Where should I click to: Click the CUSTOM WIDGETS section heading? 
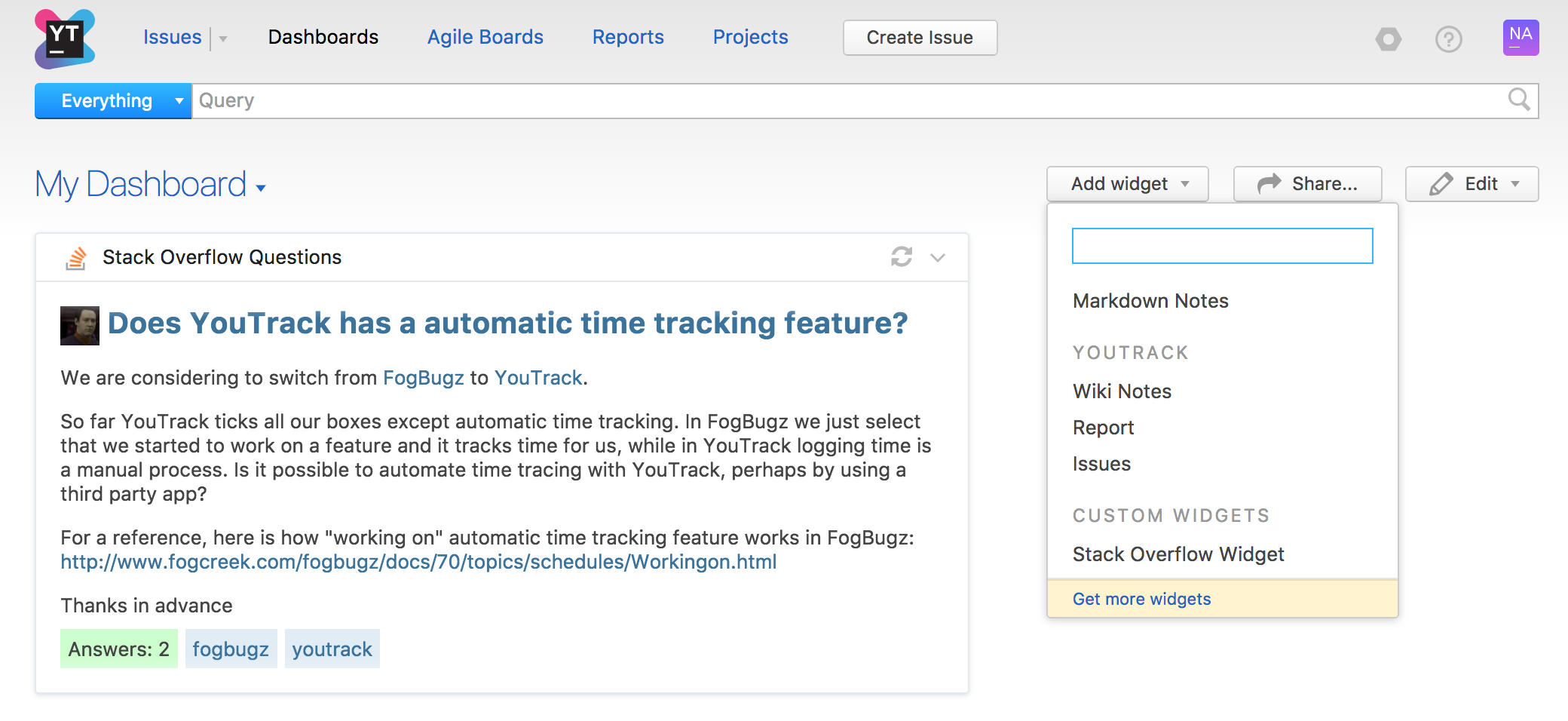pyautogui.click(x=1171, y=516)
